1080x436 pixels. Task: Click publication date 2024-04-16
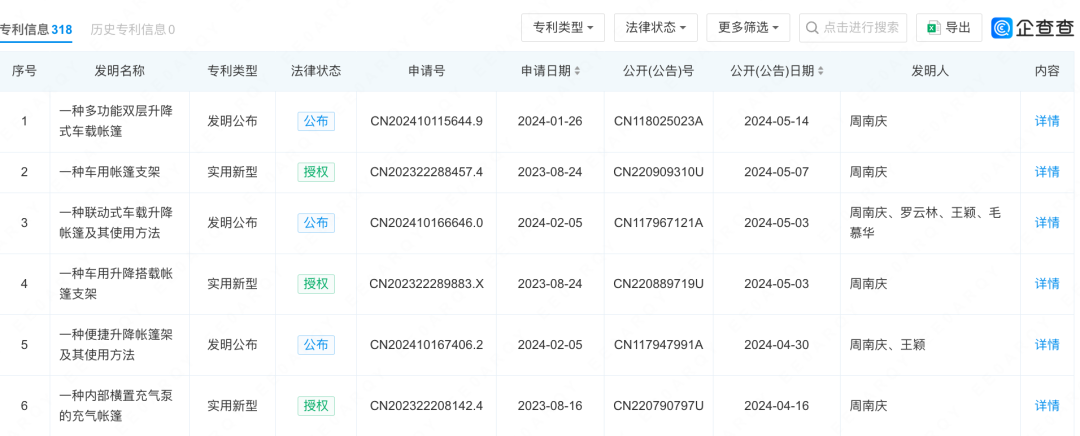(776, 406)
